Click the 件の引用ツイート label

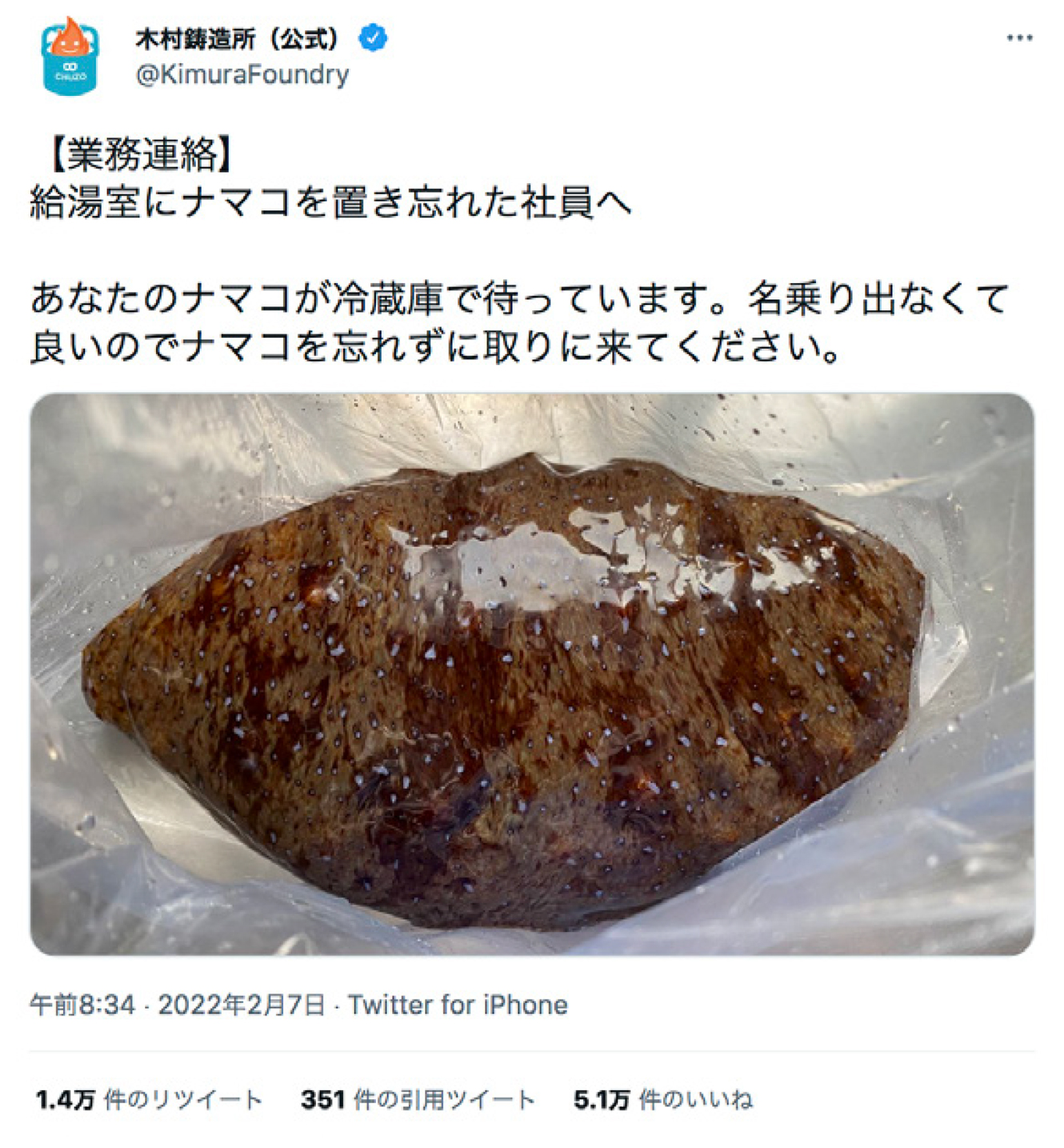(x=444, y=1100)
